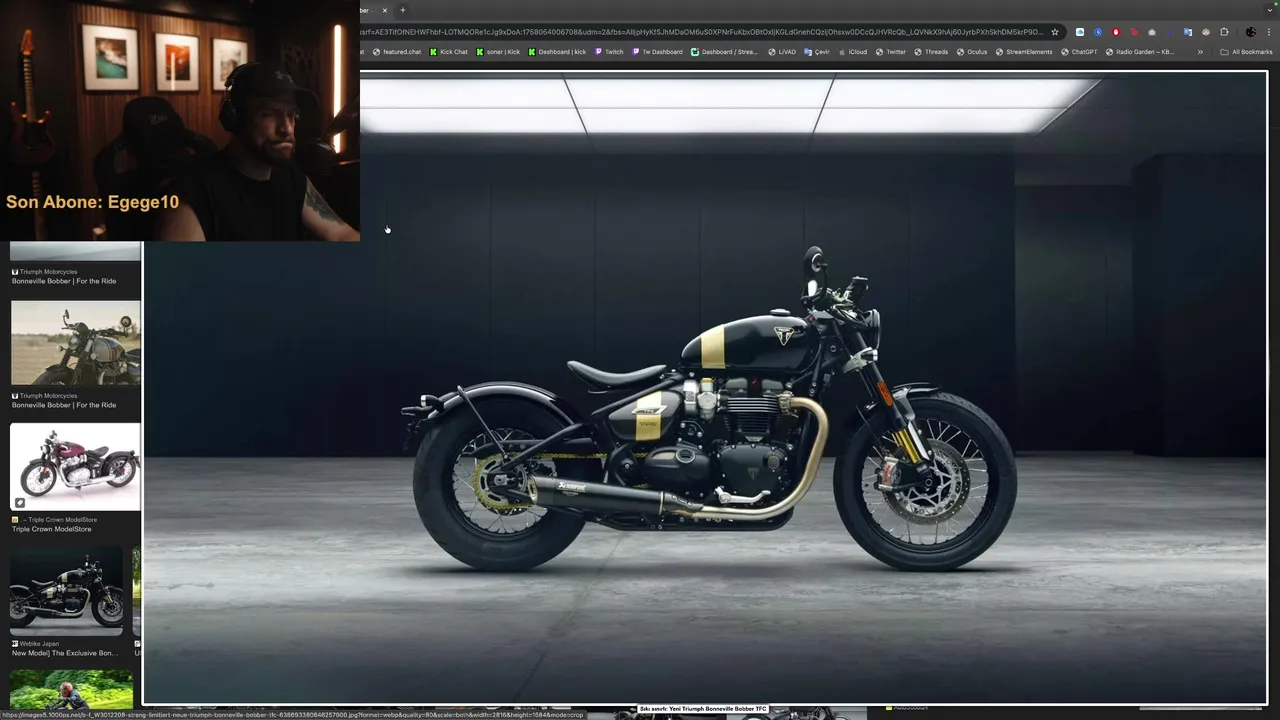
Task: Open the Threads bookmark
Action: pyautogui.click(x=931, y=52)
